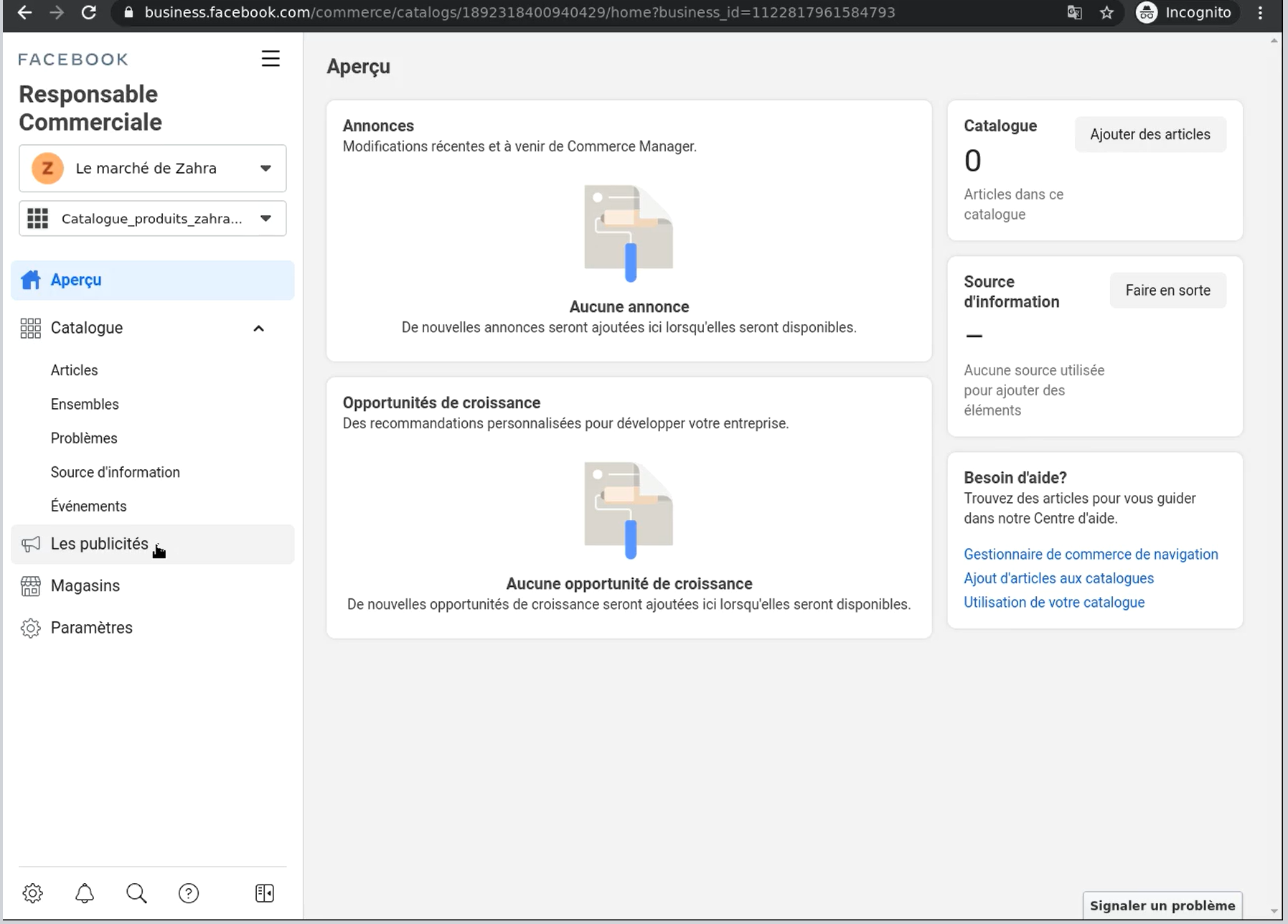The height and width of the screenshot is (924, 1288).
Task: Click the browser forward arrow
Action: tap(57, 12)
